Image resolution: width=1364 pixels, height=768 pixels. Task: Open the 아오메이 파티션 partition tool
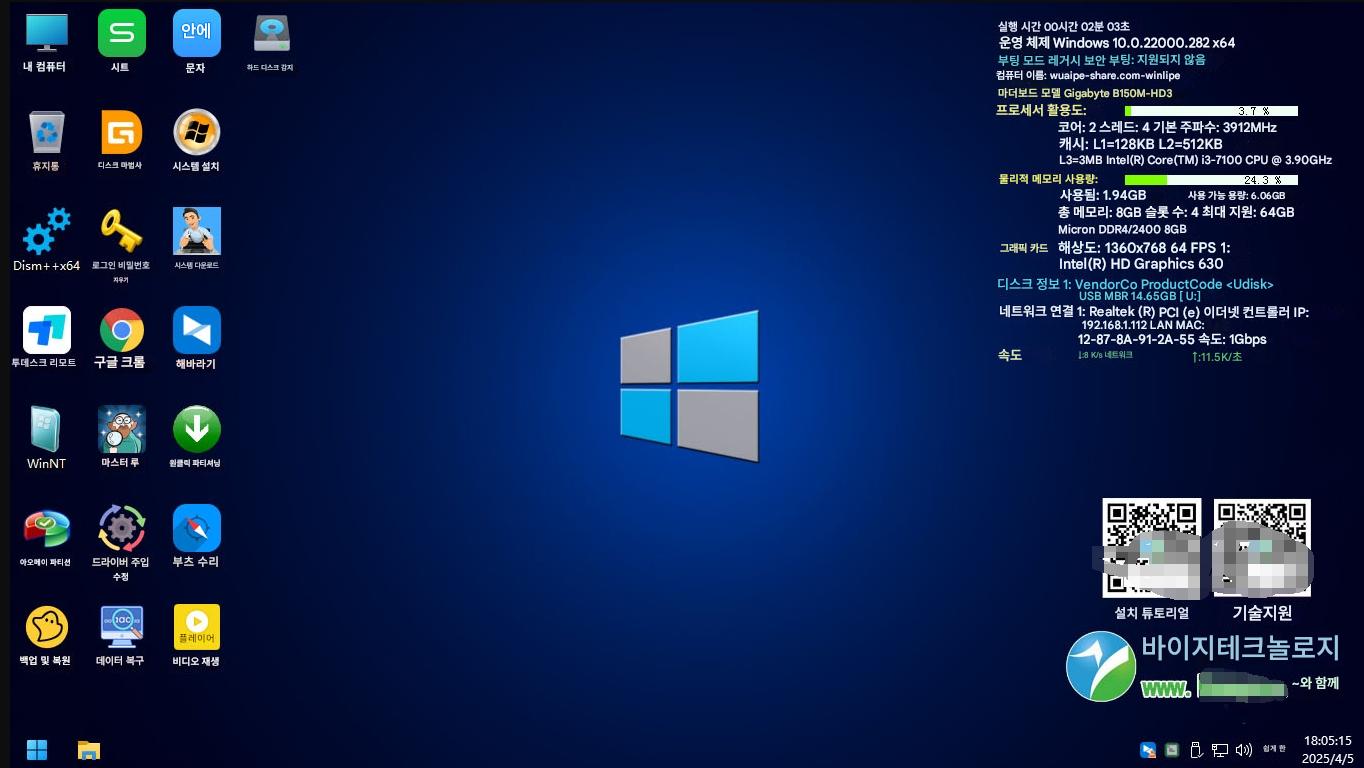pyautogui.click(x=46, y=528)
